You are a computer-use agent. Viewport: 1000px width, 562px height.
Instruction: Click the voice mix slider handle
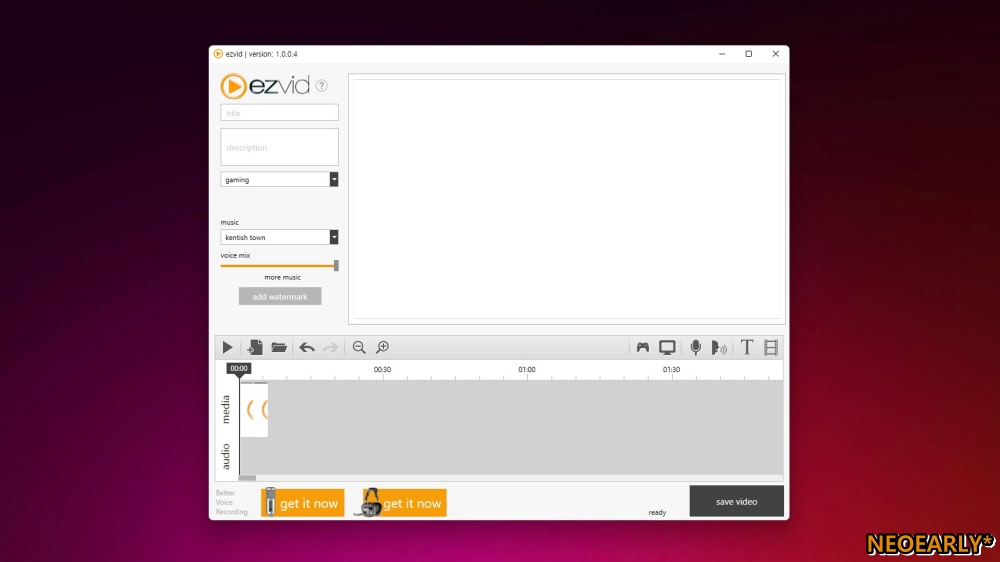[x=336, y=265]
